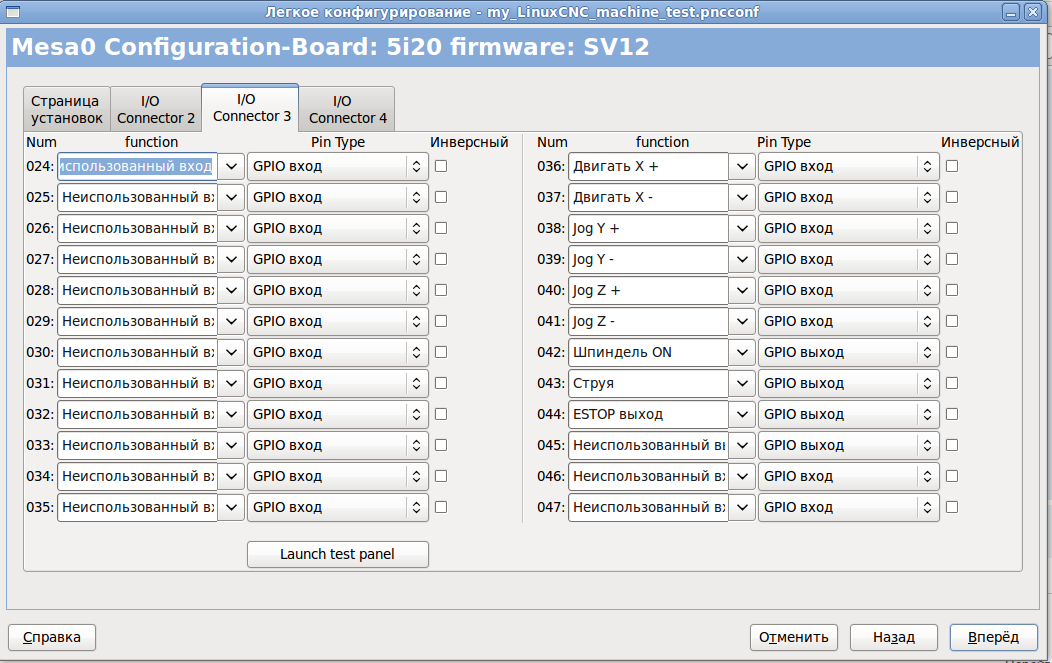Open Pin Type selector for pin 025
Viewport: 1052px width, 663px height.
pyautogui.click(x=337, y=197)
